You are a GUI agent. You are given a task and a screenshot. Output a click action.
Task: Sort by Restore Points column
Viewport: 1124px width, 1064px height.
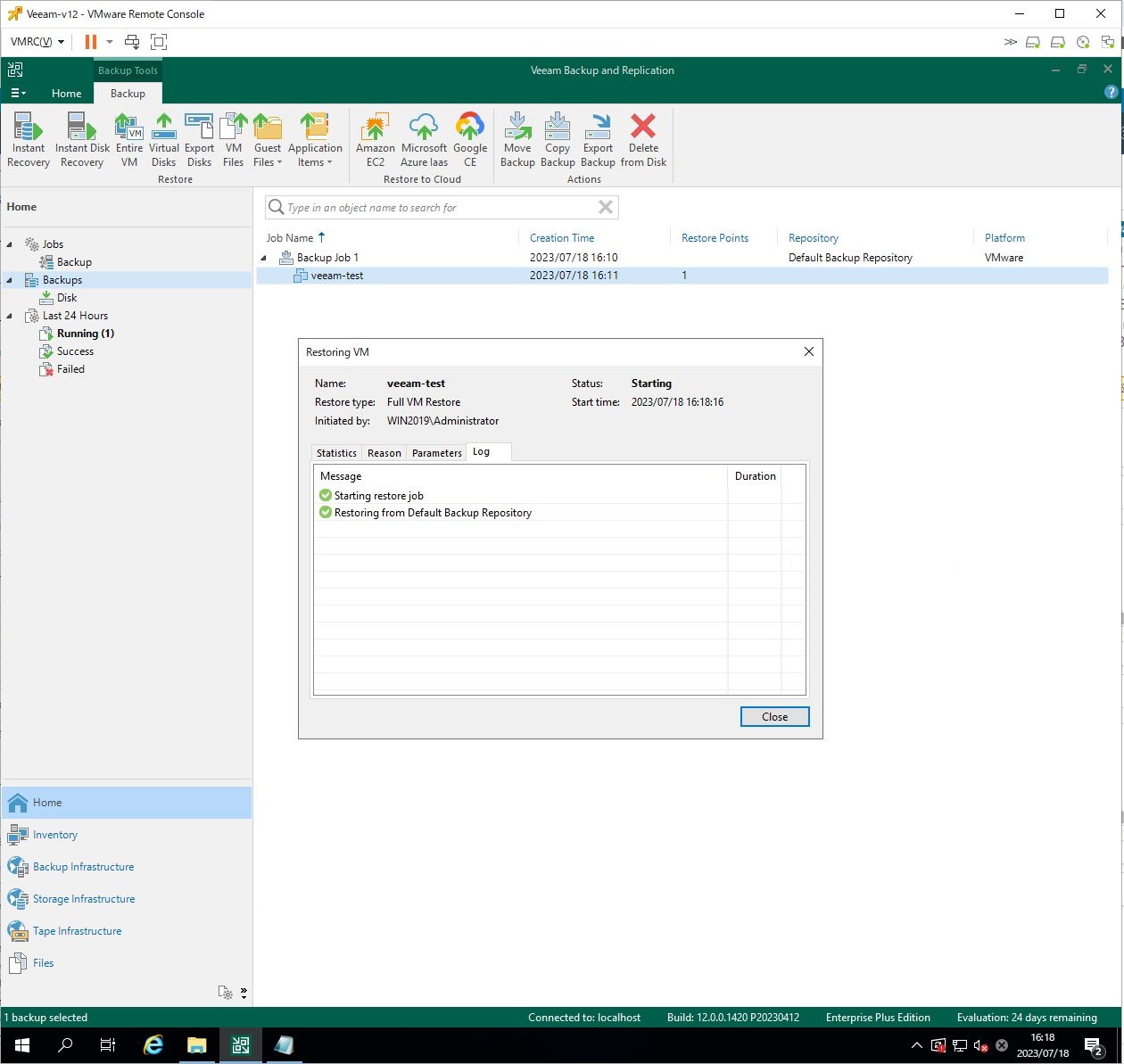tap(715, 238)
